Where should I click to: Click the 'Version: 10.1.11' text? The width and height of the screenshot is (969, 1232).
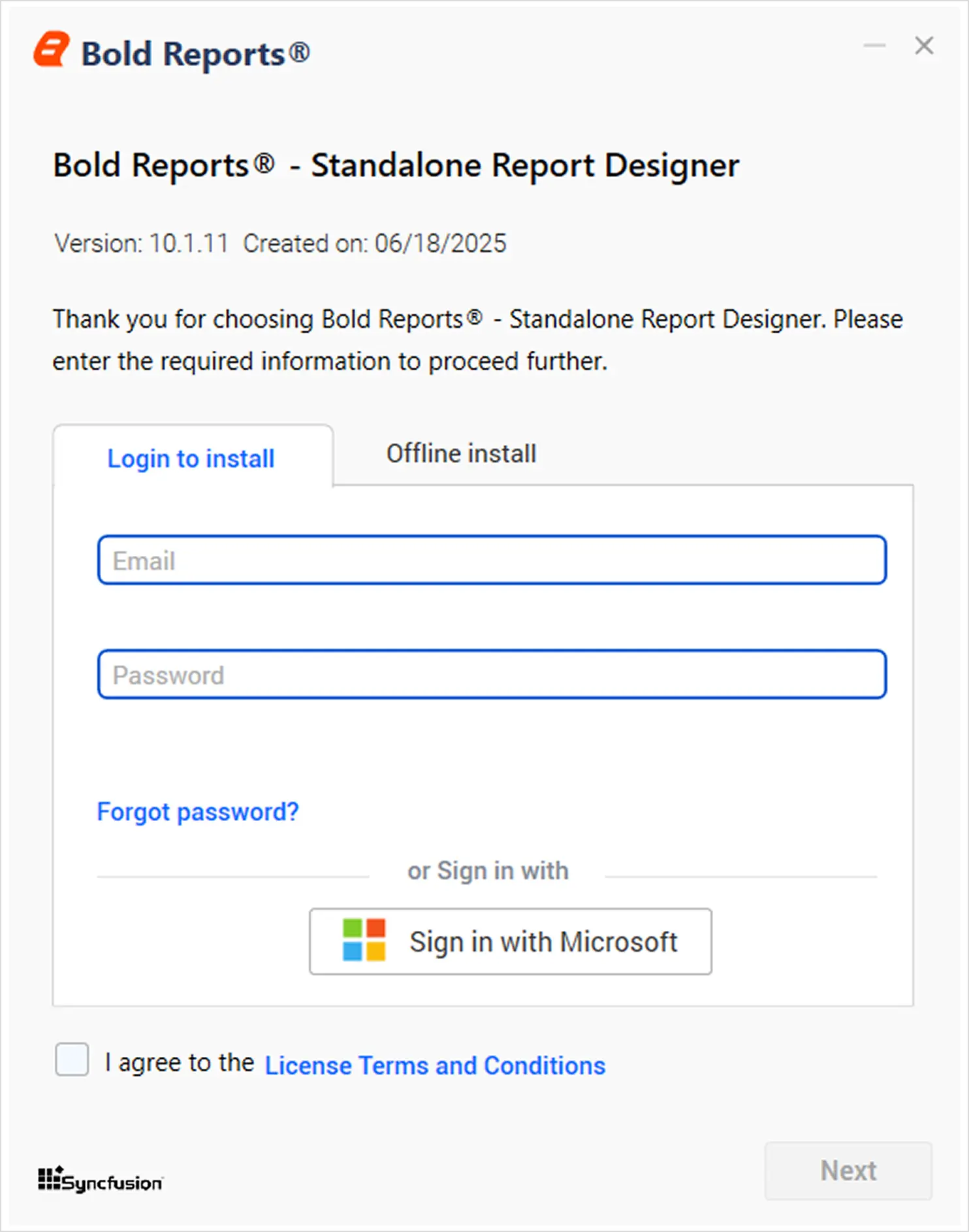point(141,244)
